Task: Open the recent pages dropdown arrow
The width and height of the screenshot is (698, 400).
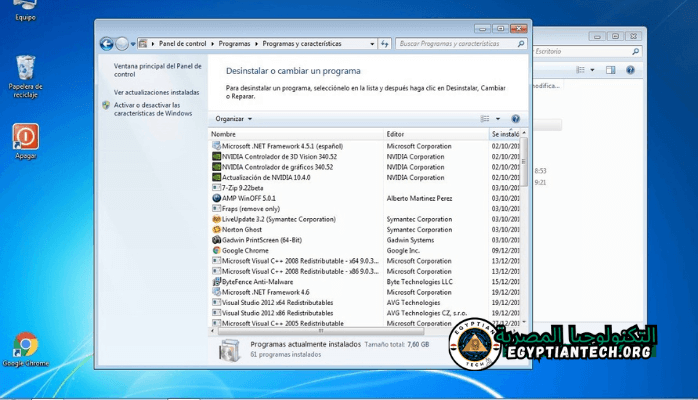Action: click(x=133, y=44)
